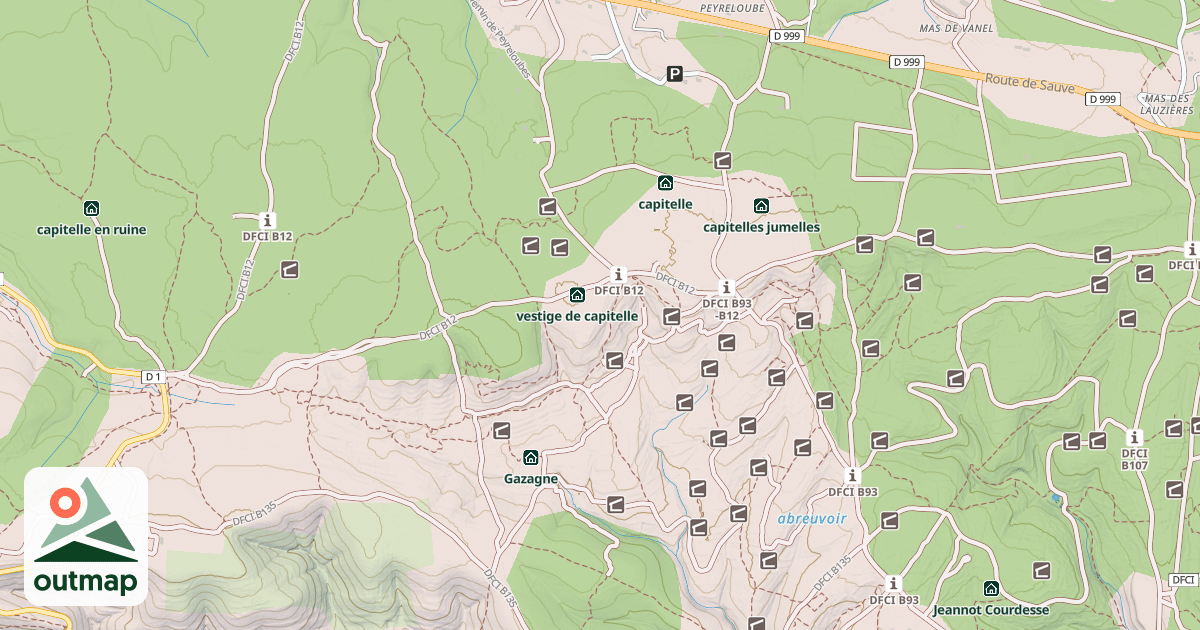Select the 'Gazagne' place name
1200x630 pixels.
[x=531, y=479]
